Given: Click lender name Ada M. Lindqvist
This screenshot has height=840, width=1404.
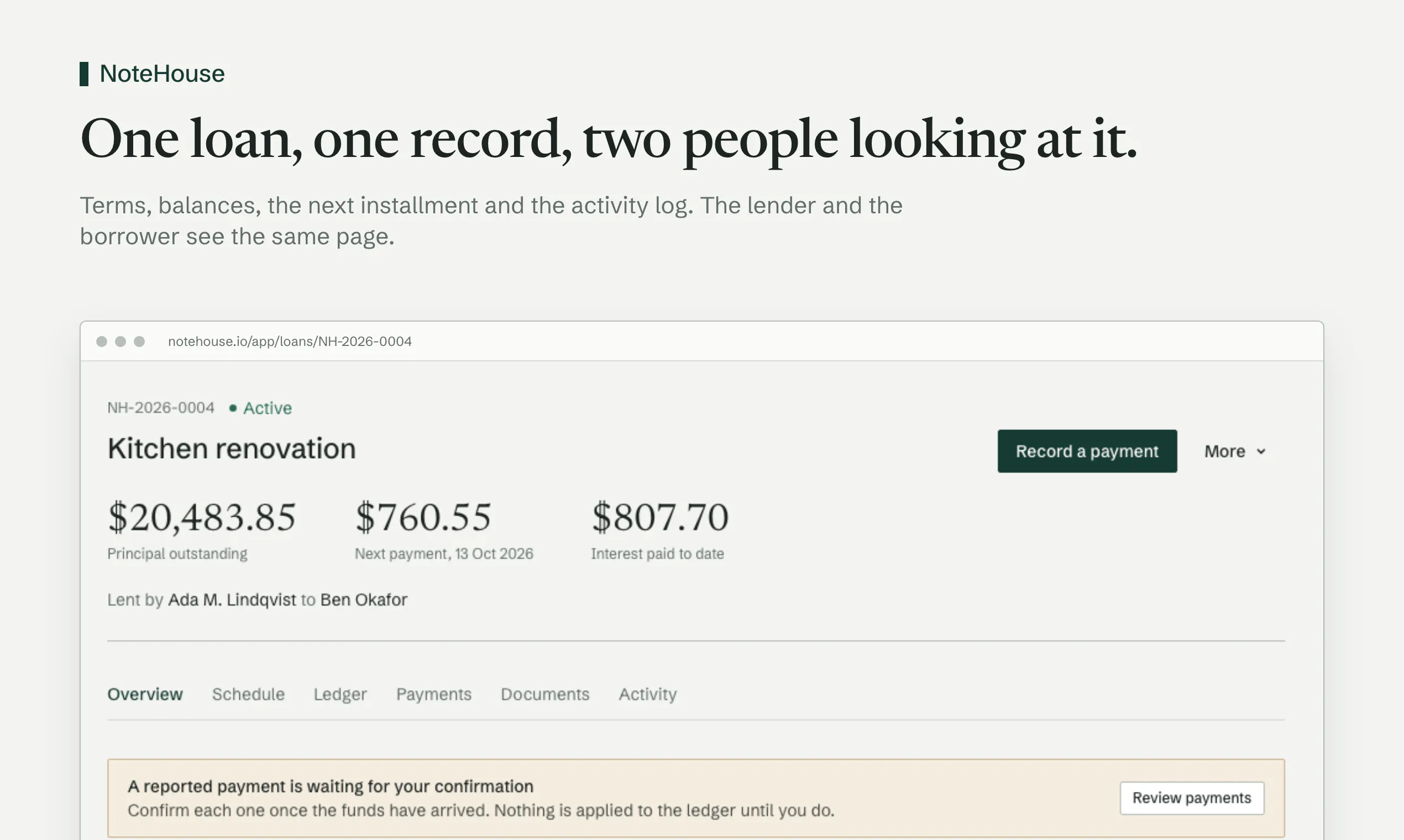Looking at the screenshot, I should (232, 600).
